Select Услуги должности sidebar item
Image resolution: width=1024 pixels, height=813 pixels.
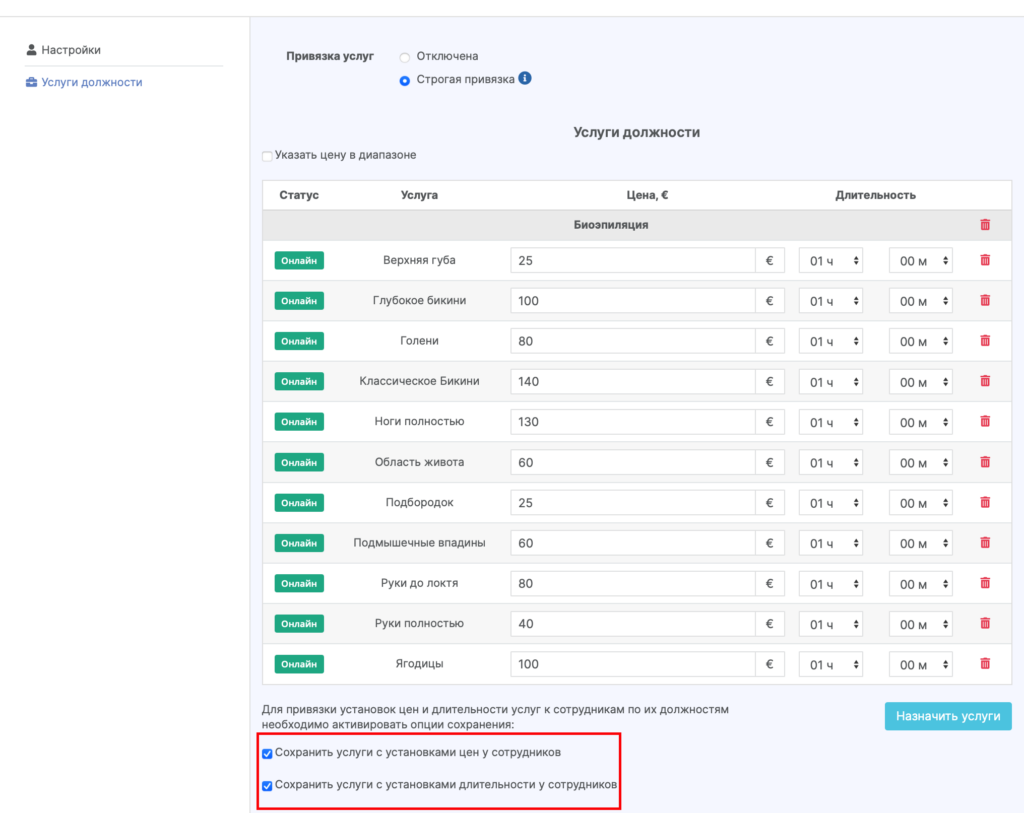91,82
